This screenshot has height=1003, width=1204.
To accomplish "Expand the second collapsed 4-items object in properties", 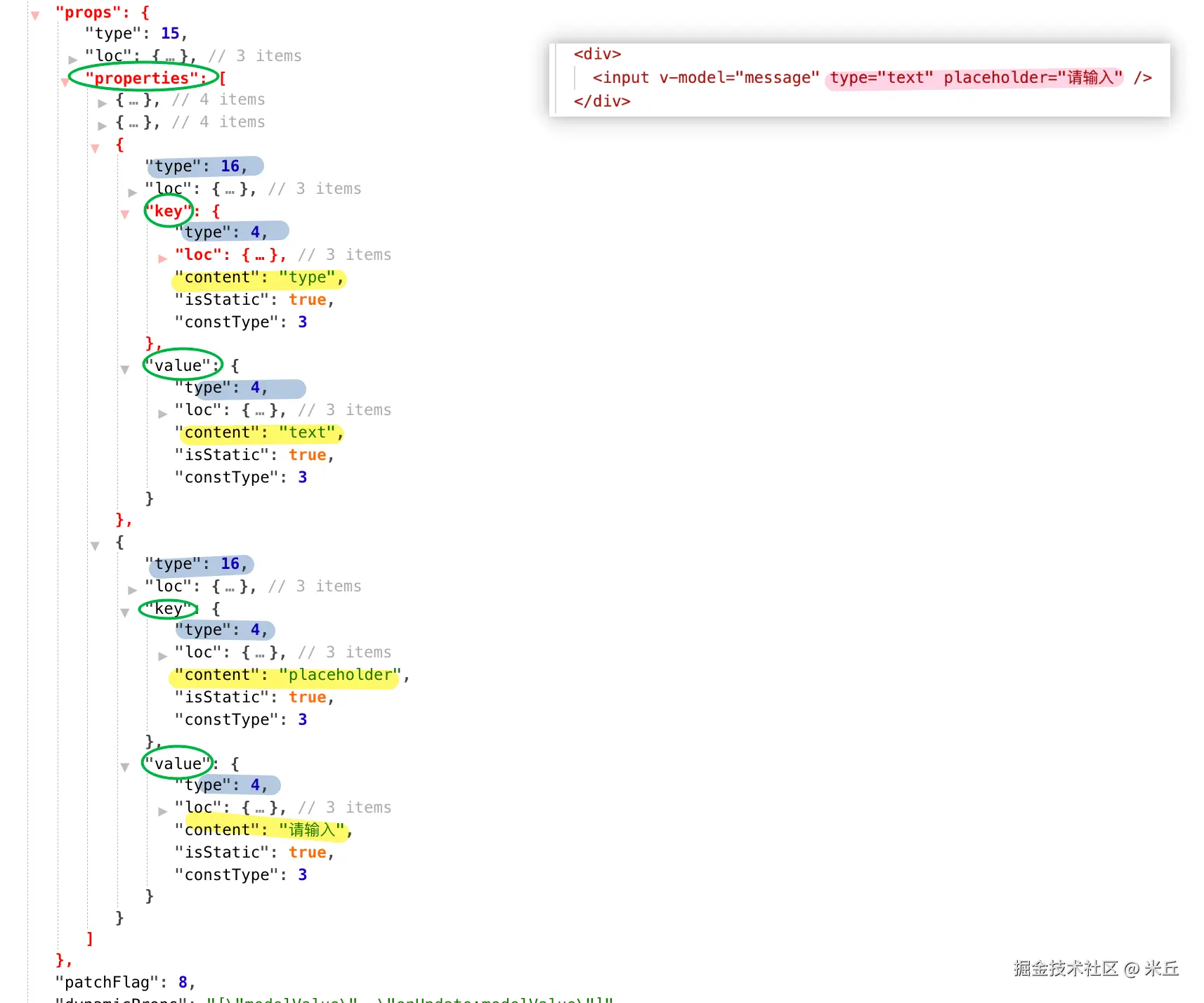I will tap(103, 126).
